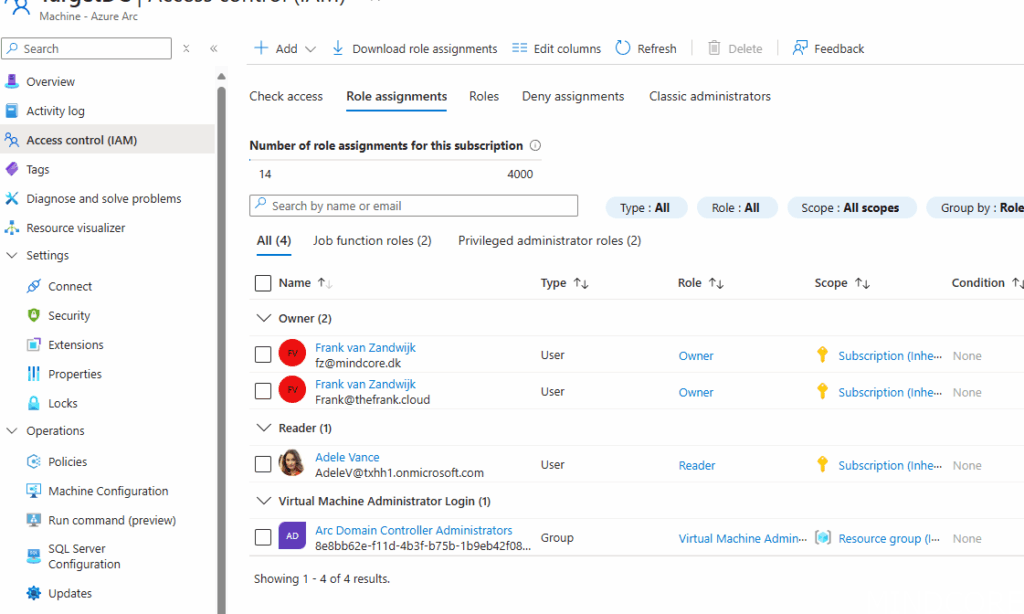The width and height of the screenshot is (1024, 614).
Task: Open Diagnose and solve problems
Action: (x=103, y=199)
